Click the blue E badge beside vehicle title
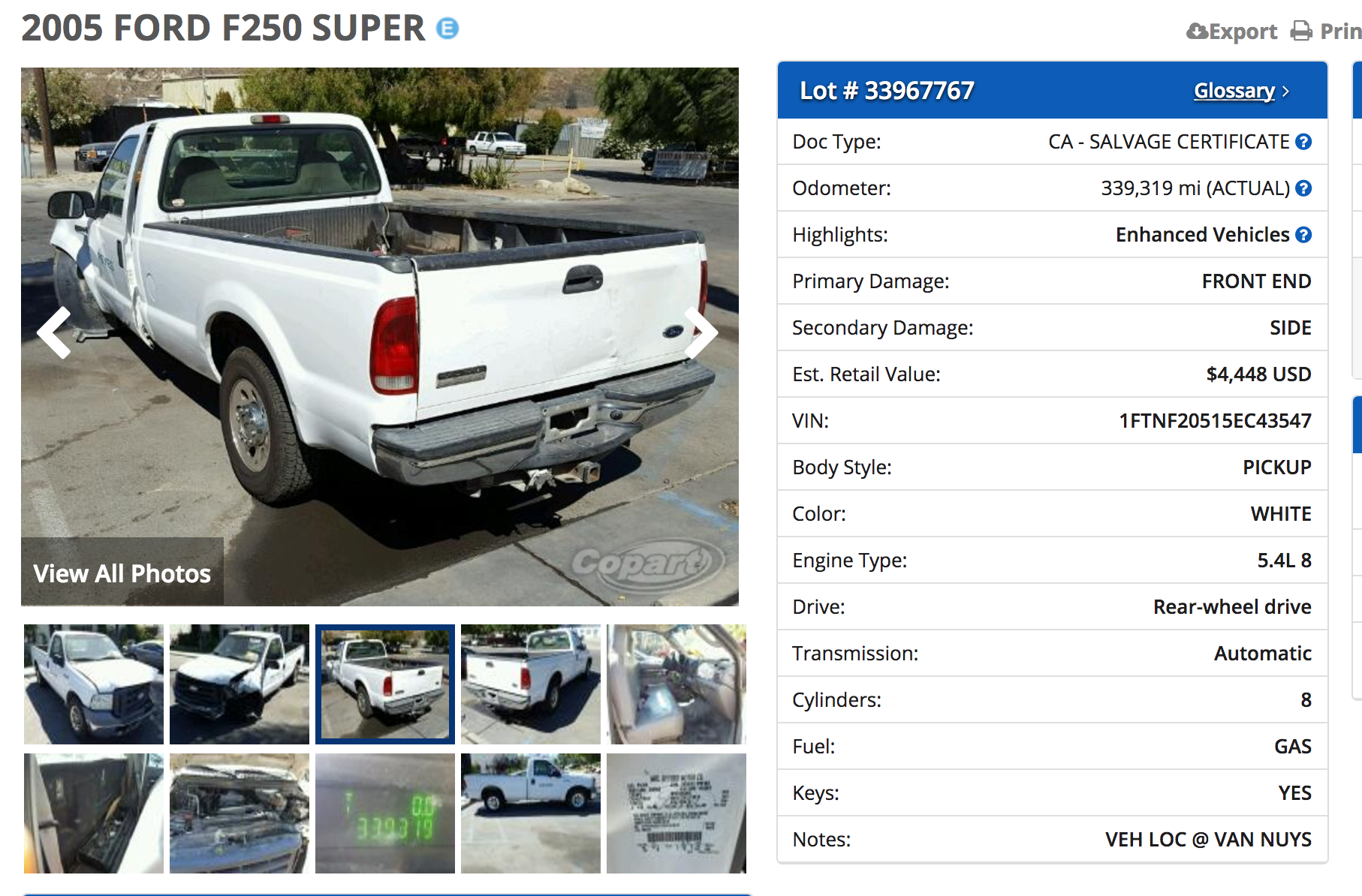The width and height of the screenshot is (1362, 896). 447,29
